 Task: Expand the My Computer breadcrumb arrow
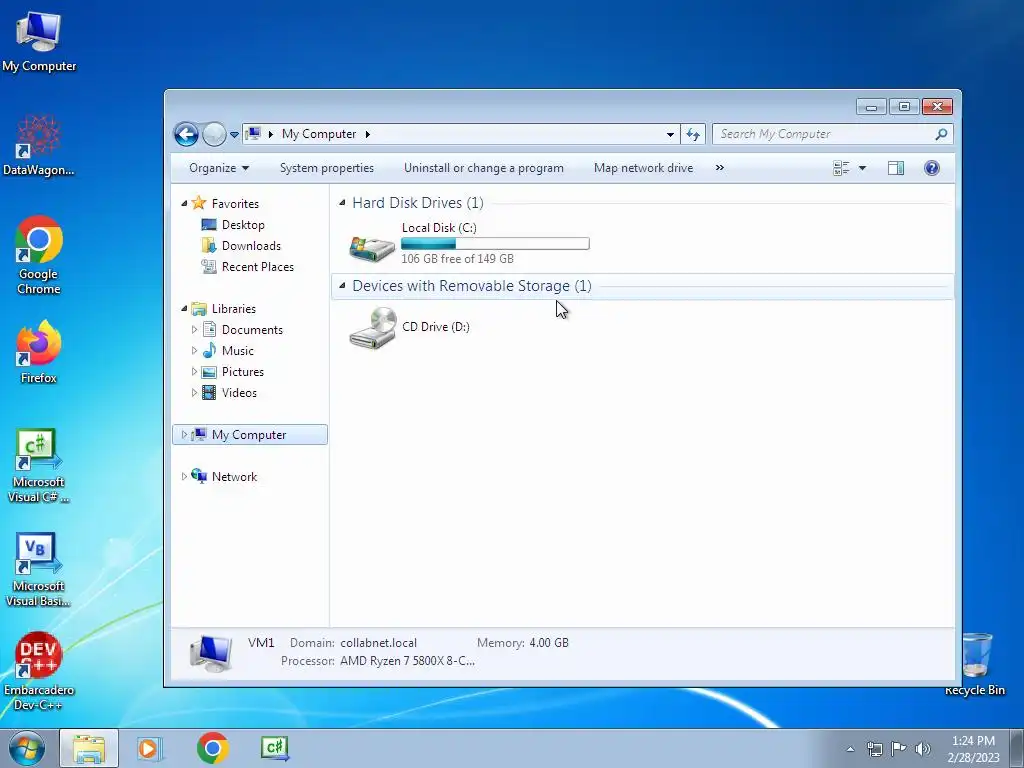click(368, 134)
